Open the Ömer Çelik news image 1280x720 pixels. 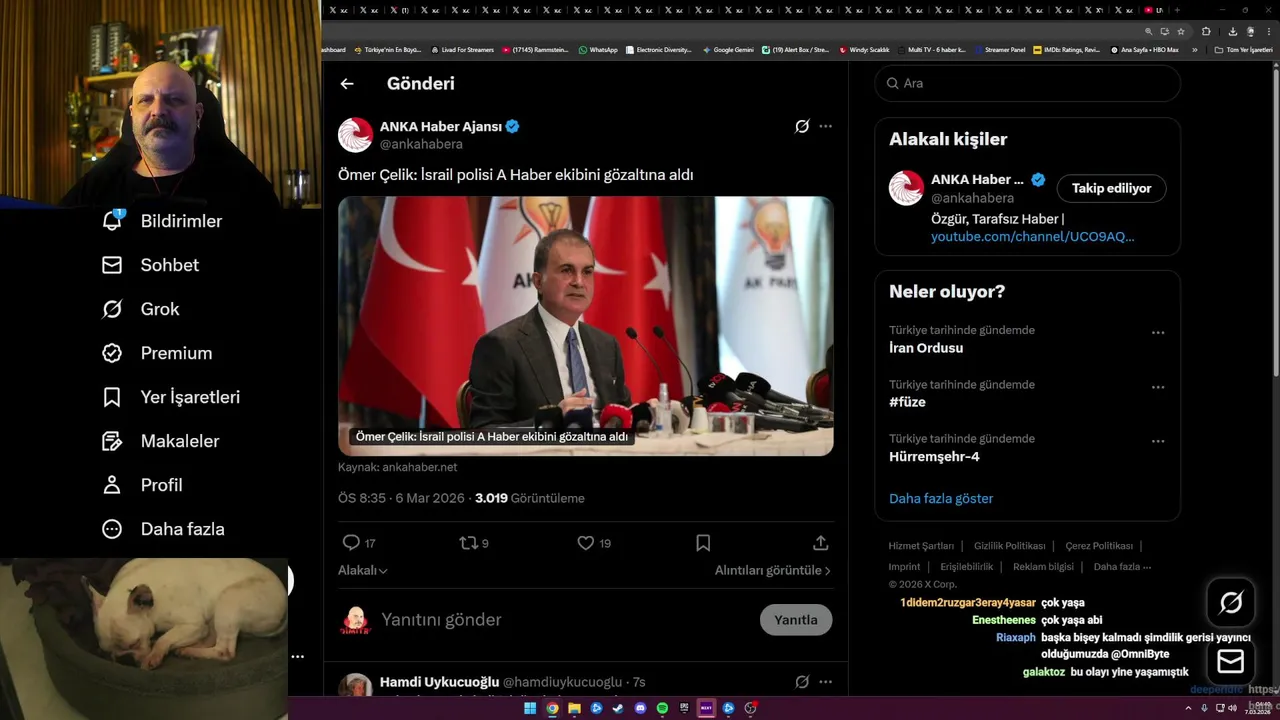(585, 326)
